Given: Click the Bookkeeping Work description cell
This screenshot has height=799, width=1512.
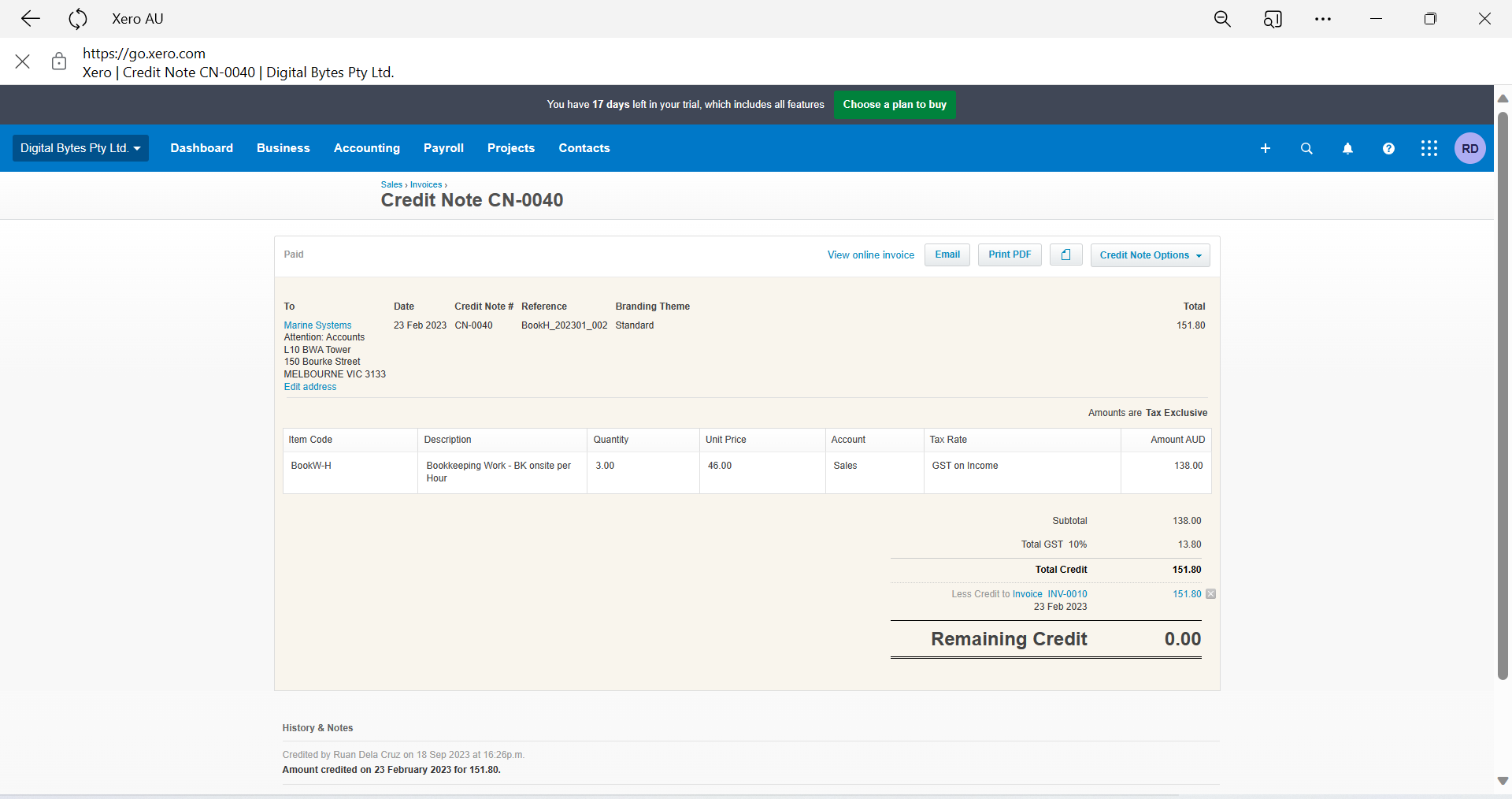Looking at the screenshot, I should [502, 472].
